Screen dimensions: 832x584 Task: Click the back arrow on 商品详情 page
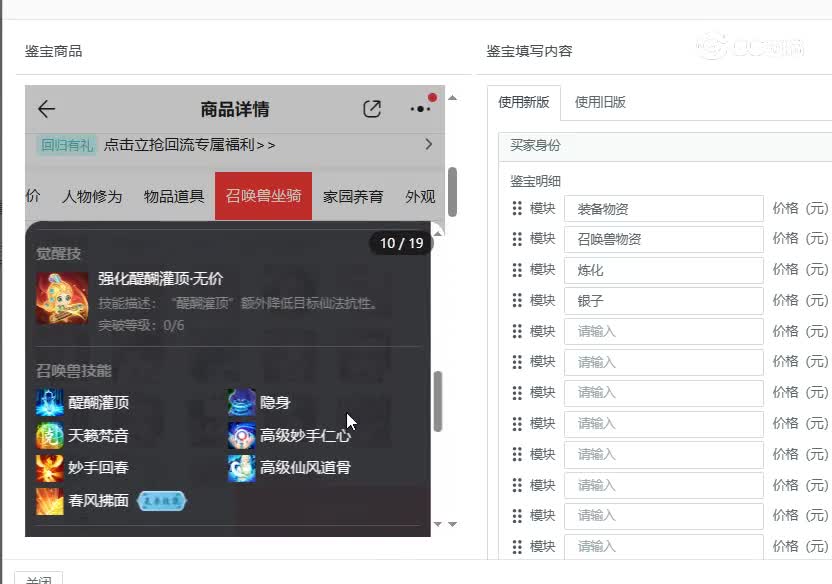[48, 109]
